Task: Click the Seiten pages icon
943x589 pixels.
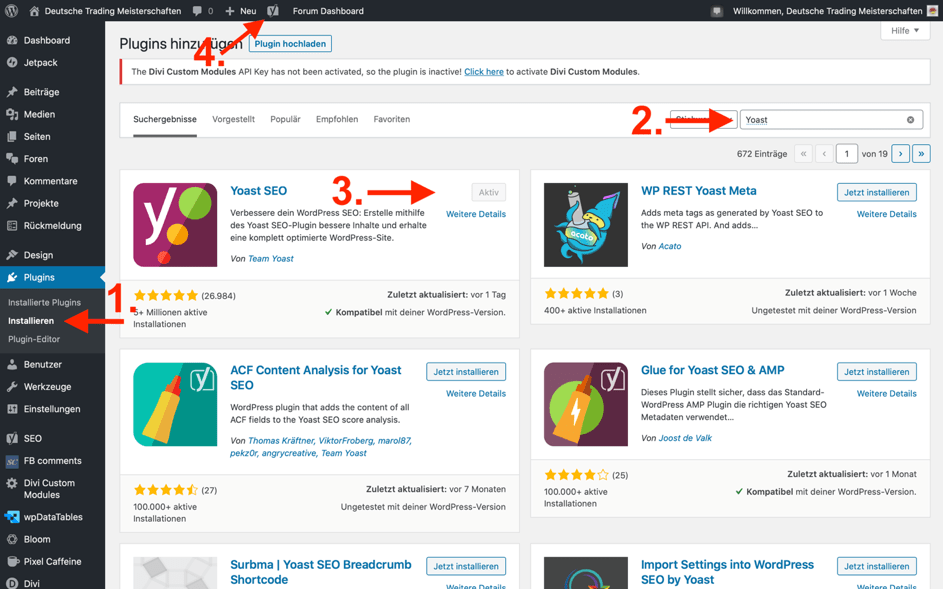Action: coord(12,137)
